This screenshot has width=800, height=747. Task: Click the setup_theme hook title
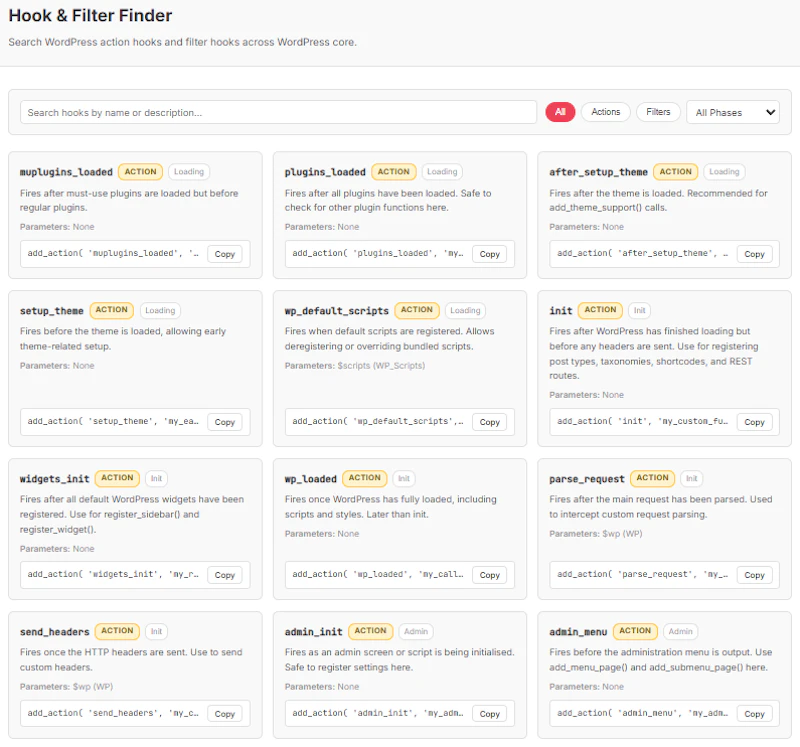(x=52, y=311)
